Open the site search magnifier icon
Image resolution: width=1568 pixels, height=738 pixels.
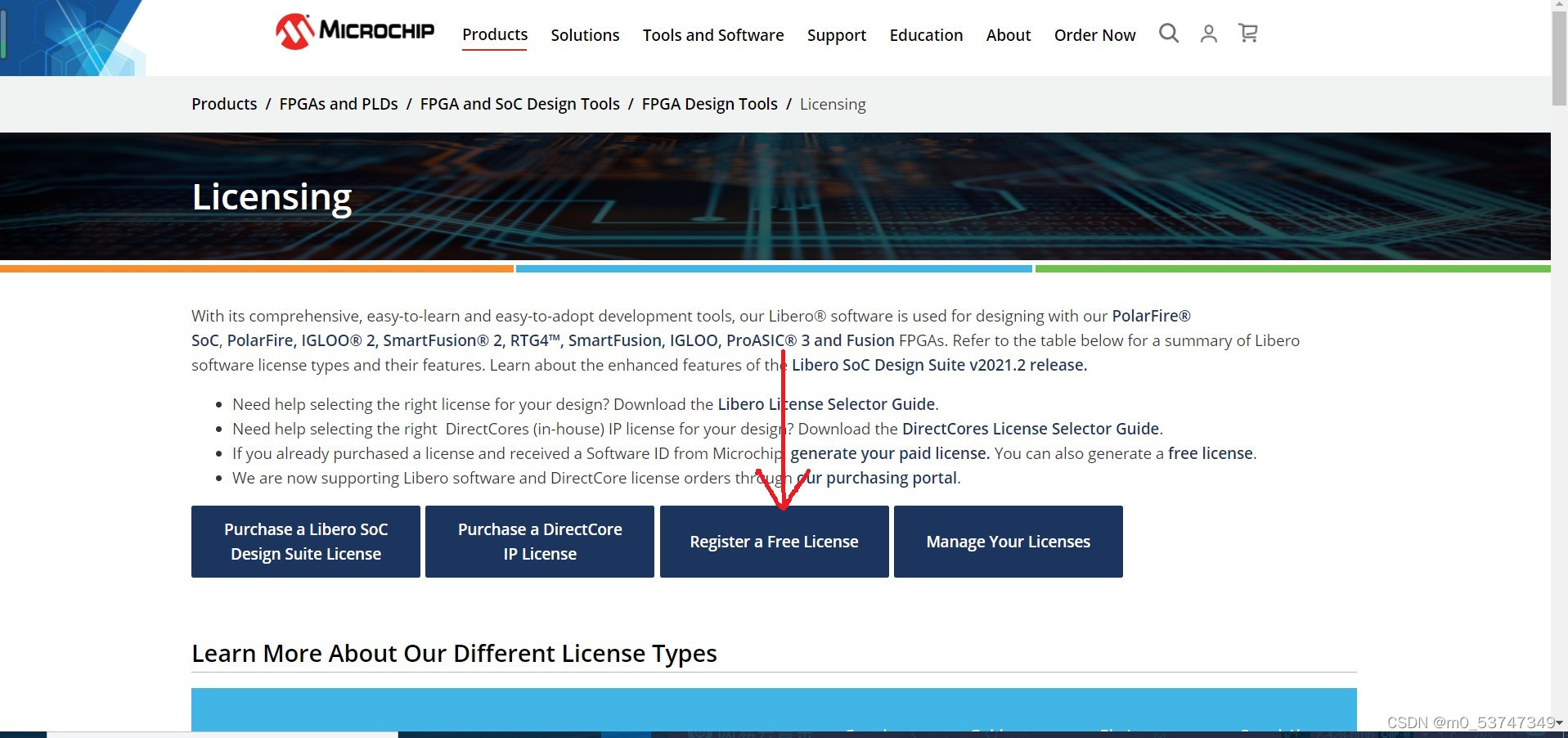click(x=1169, y=34)
